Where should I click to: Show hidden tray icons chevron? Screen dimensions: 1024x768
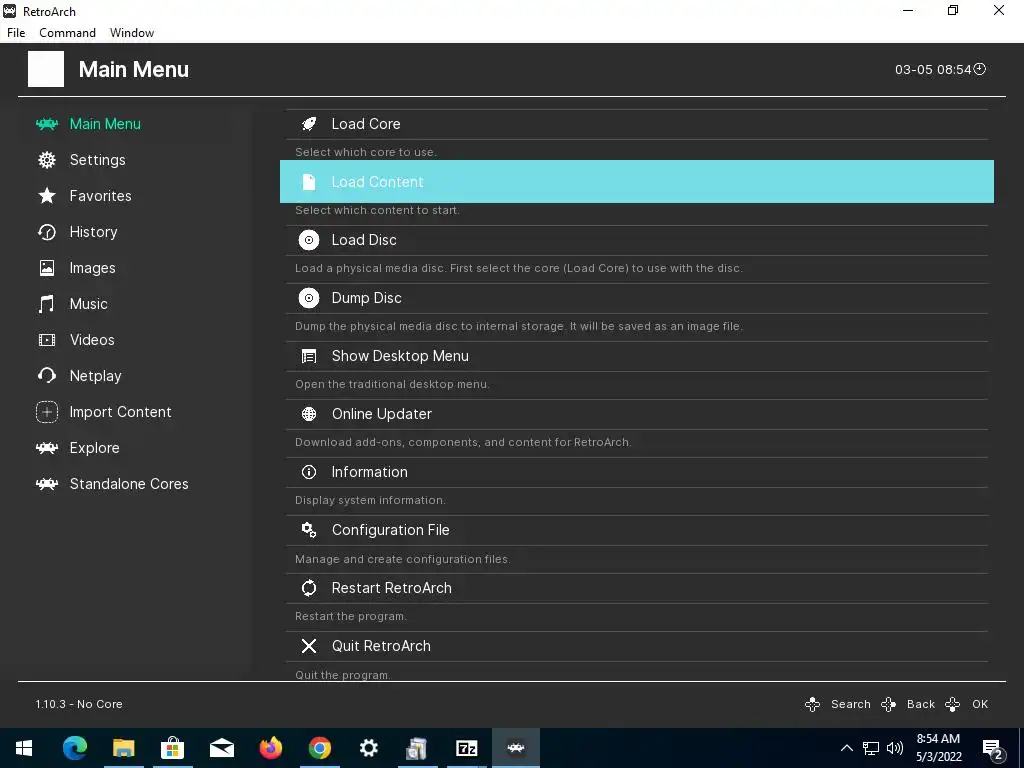(x=846, y=748)
